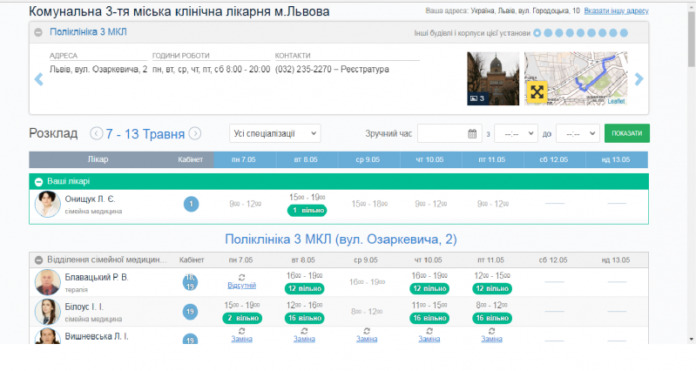Go to next building arrow
The width and height of the screenshot is (696, 371).
(x=639, y=79)
